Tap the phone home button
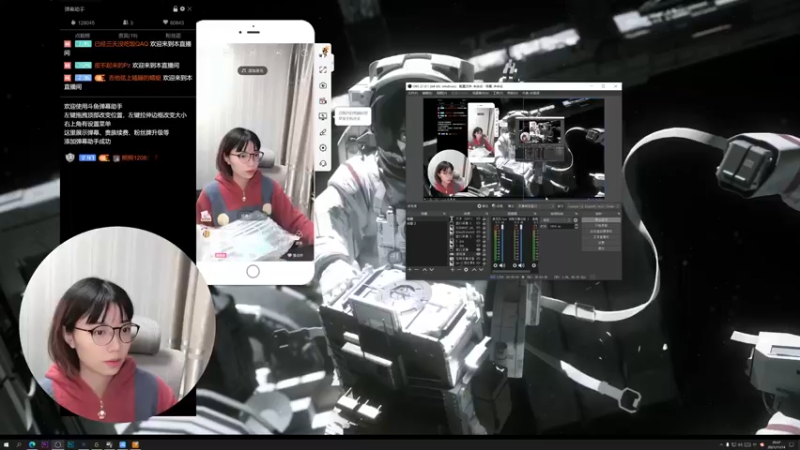The height and width of the screenshot is (450, 800). click(253, 271)
